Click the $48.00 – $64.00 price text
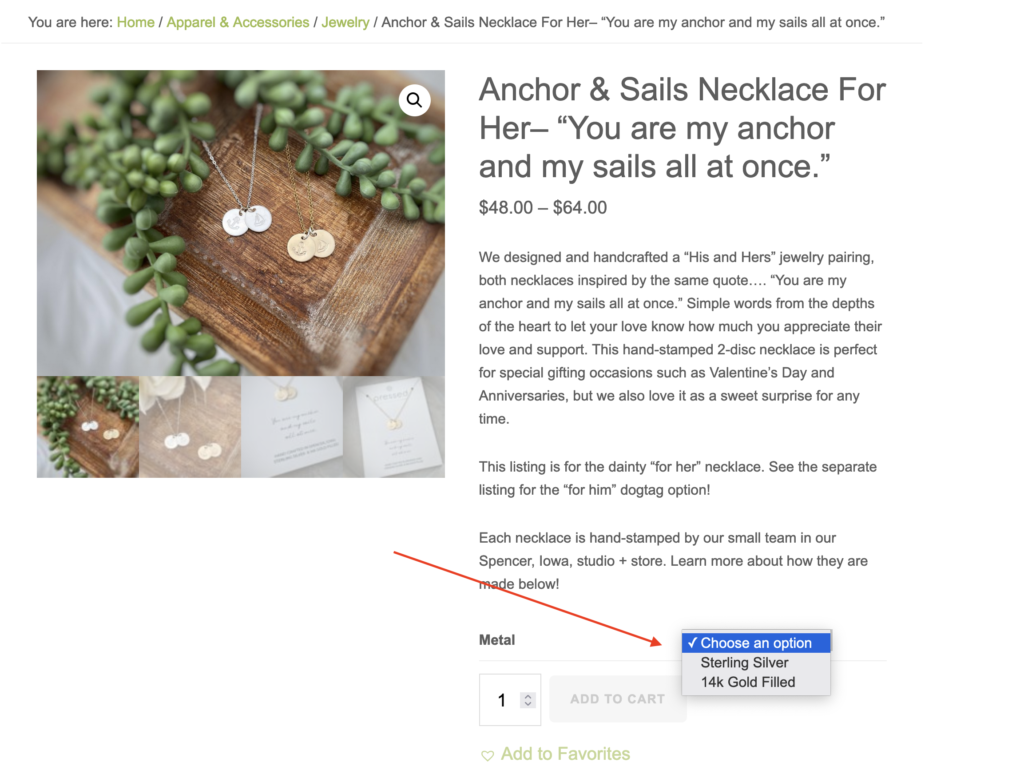Viewport: 1024px width, 770px height. 543,208
